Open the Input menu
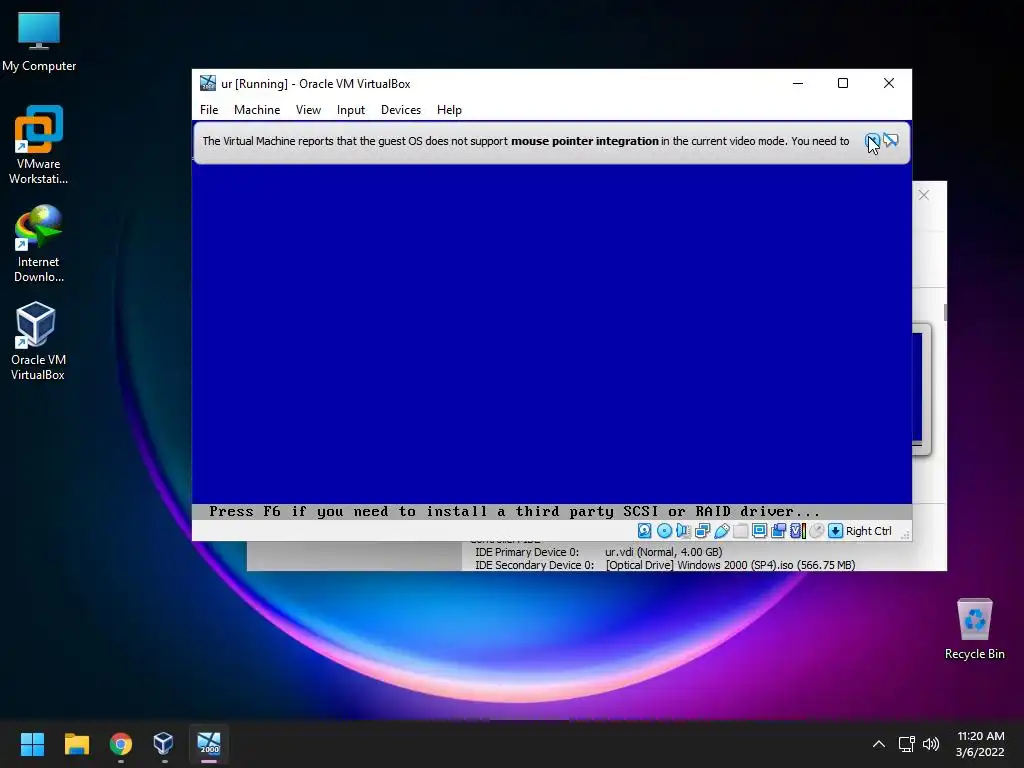Screen dimensions: 1024x768 point(351,110)
